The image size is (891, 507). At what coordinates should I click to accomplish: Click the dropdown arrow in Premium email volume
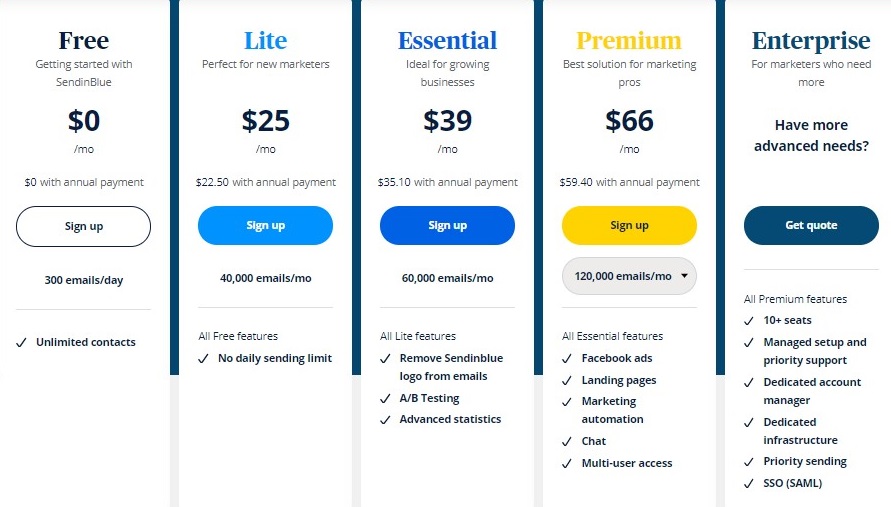[684, 276]
